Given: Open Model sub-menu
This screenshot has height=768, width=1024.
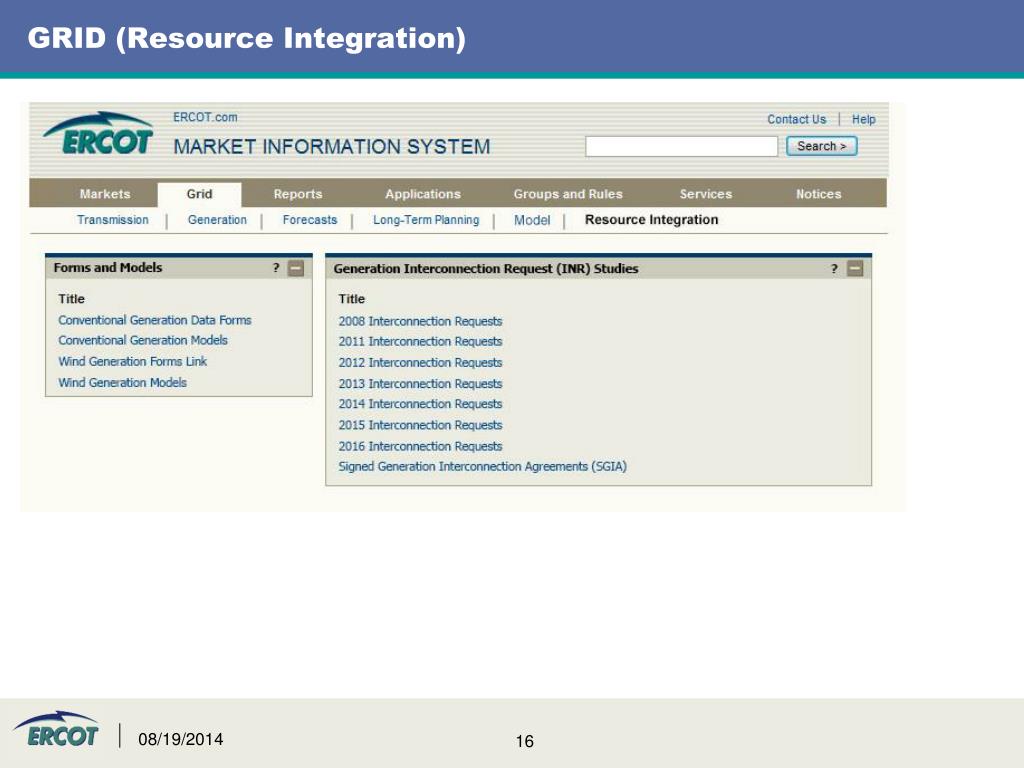Looking at the screenshot, I should (532, 220).
